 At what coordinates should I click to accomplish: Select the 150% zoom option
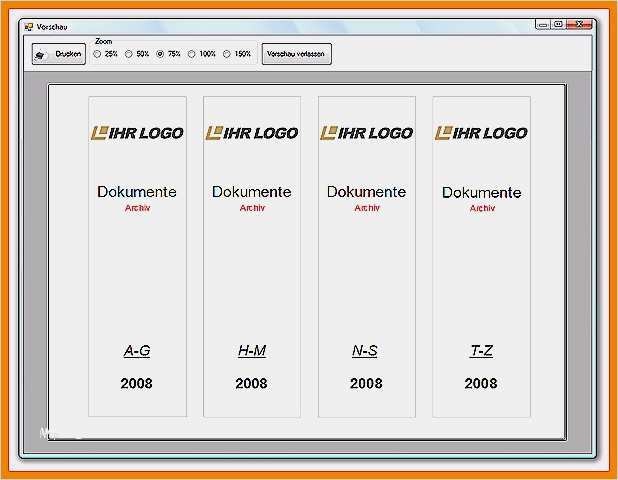pos(227,54)
